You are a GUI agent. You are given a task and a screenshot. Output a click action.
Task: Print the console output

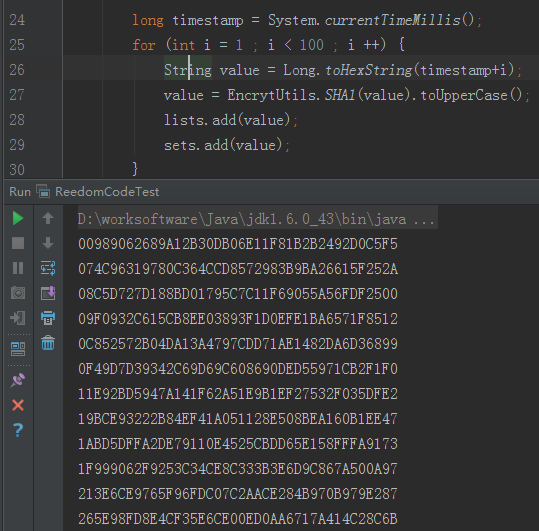(x=48, y=318)
